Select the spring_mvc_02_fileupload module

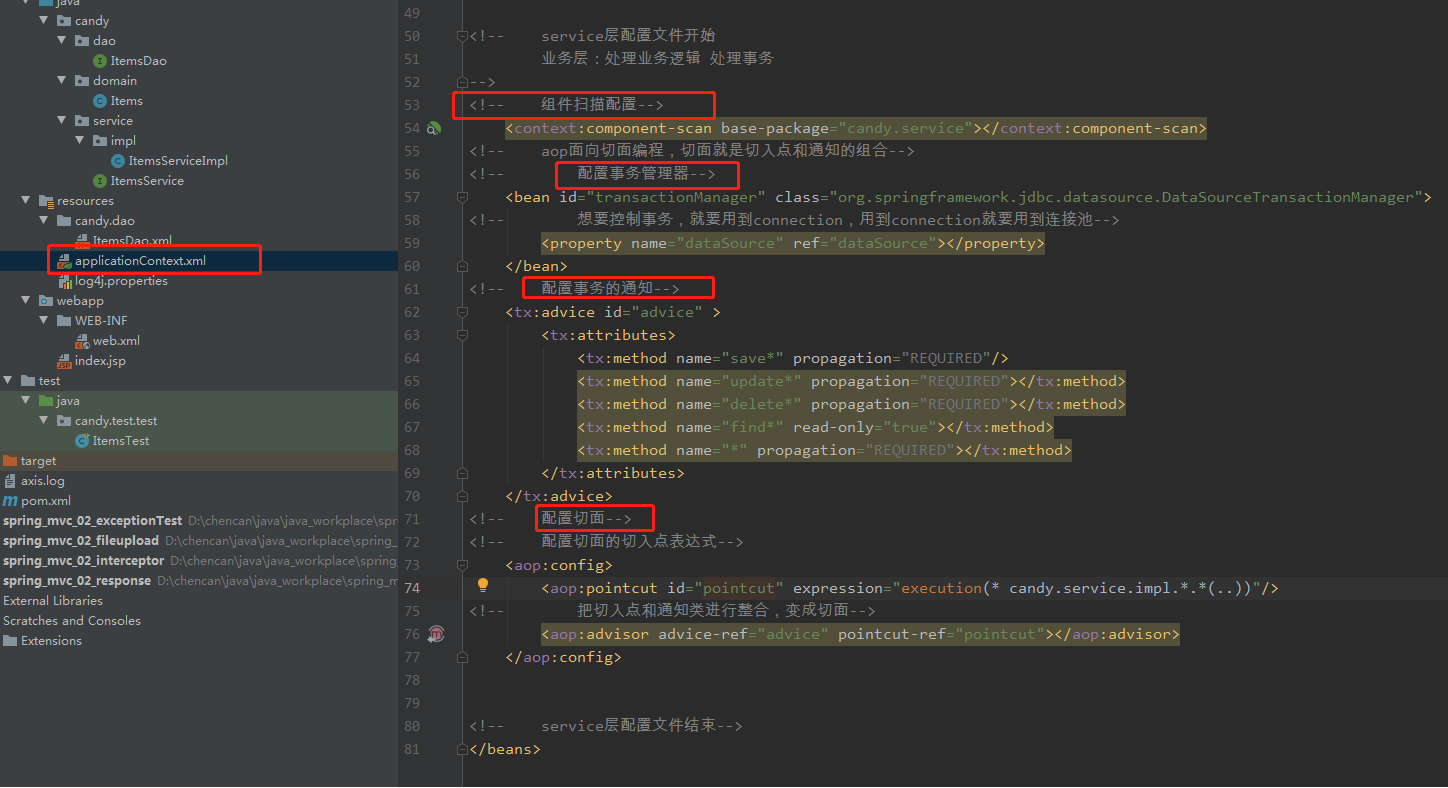(81, 541)
